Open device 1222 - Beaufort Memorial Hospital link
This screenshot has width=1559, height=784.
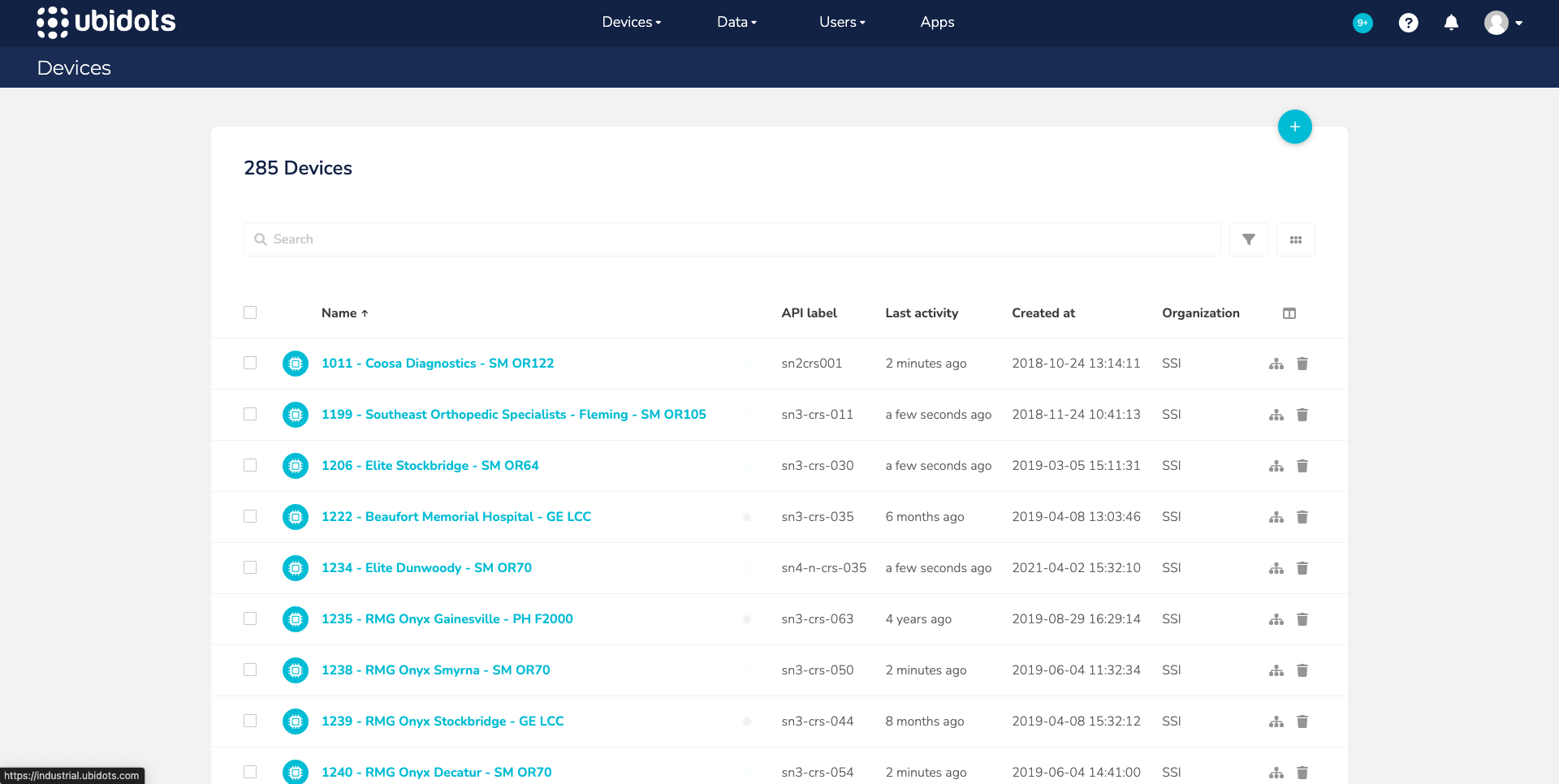(456, 517)
